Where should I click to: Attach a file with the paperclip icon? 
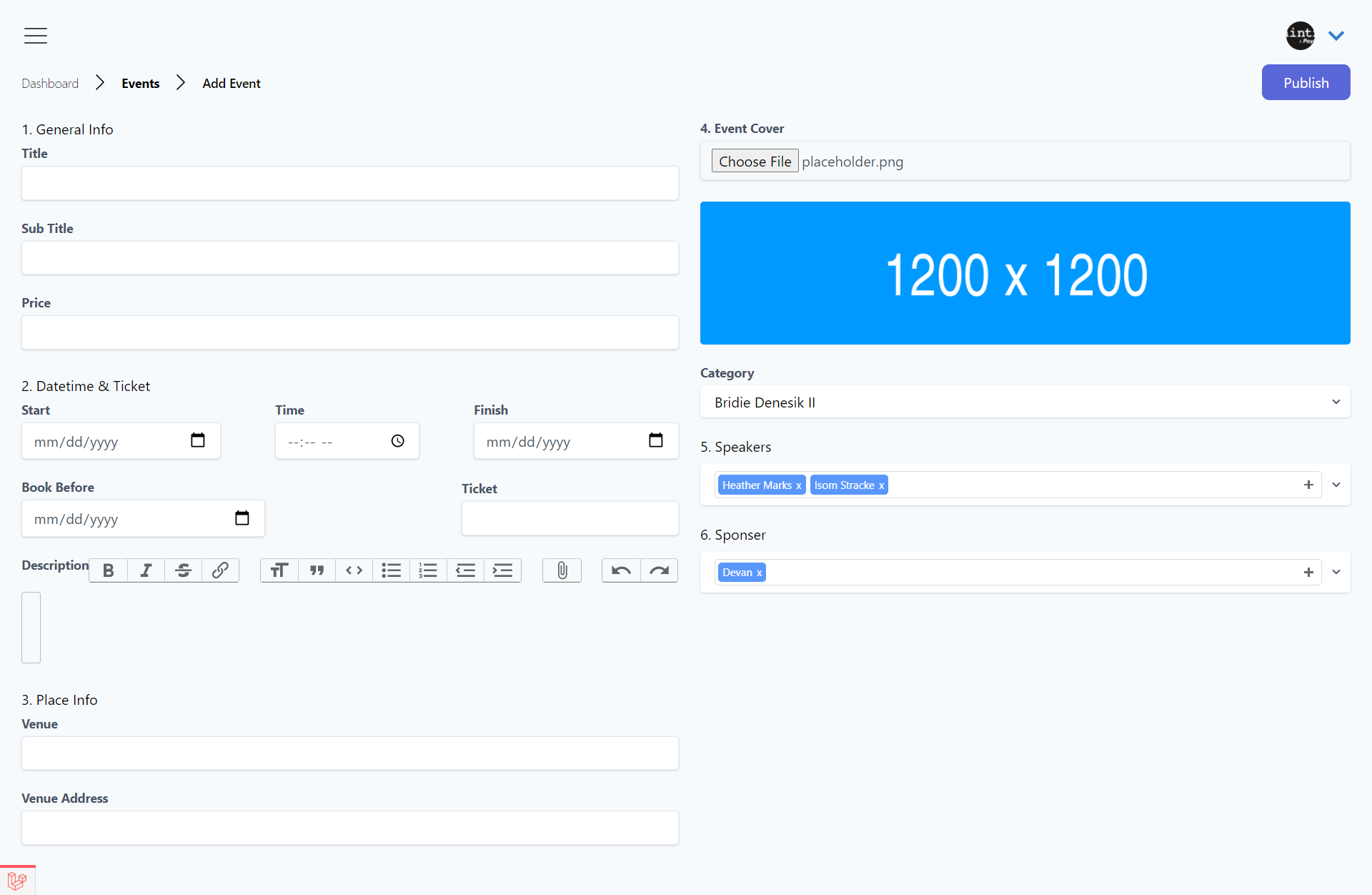tap(562, 570)
